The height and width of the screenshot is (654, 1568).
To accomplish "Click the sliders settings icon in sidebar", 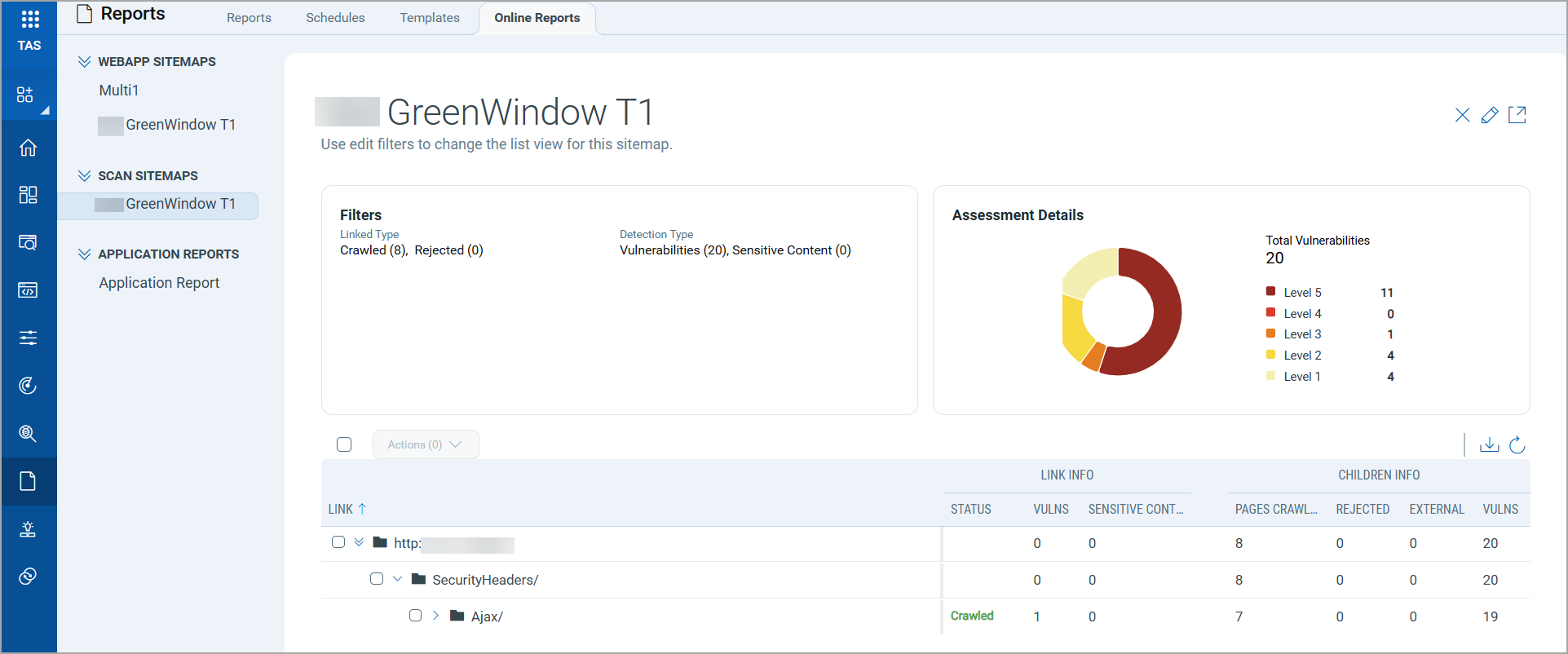I will [x=28, y=338].
